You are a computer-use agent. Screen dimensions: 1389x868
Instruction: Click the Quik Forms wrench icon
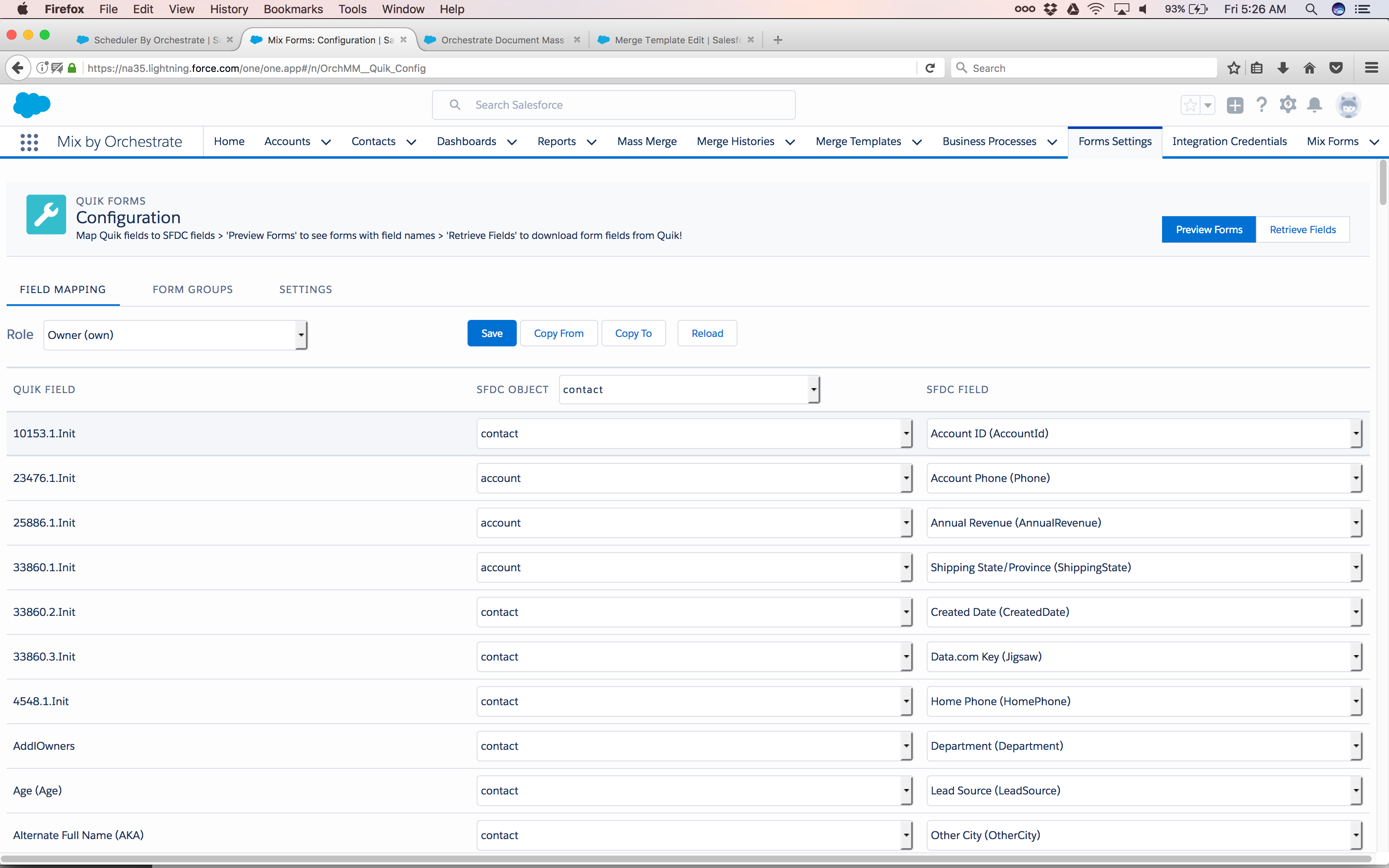tap(45, 214)
